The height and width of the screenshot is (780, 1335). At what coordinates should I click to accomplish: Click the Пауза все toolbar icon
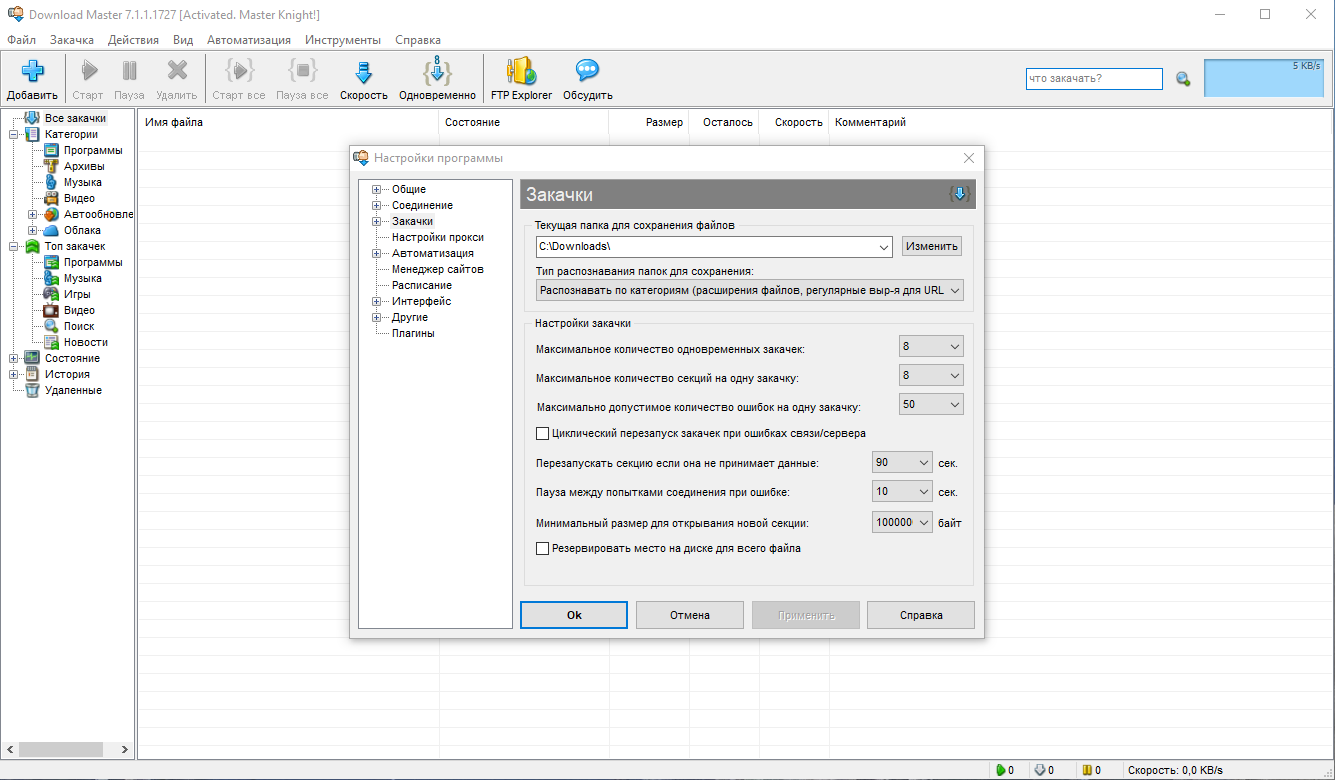point(302,71)
